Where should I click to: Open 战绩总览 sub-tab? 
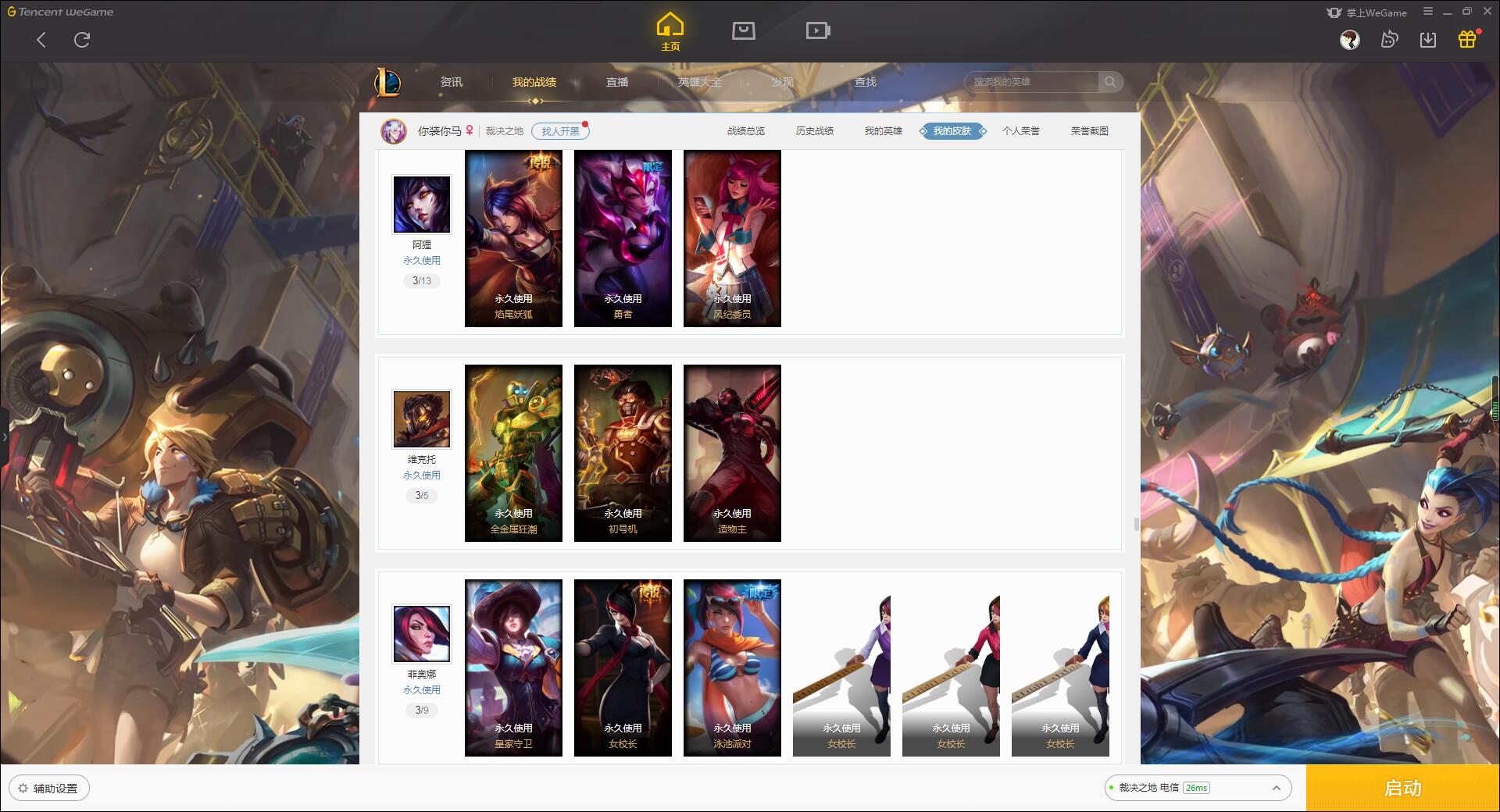(746, 131)
